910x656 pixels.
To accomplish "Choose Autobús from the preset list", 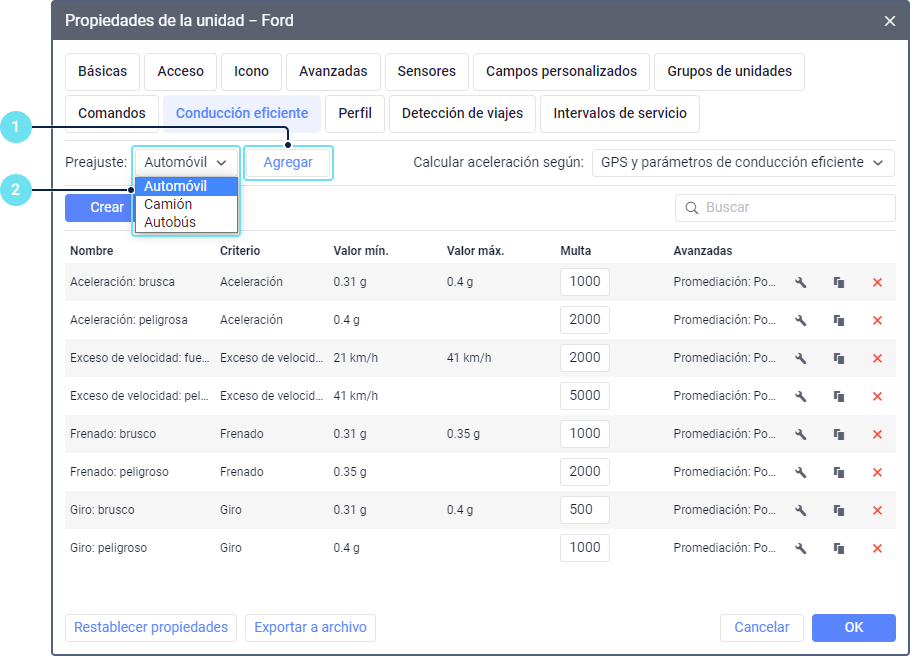I will pyautogui.click(x=186, y=222).
